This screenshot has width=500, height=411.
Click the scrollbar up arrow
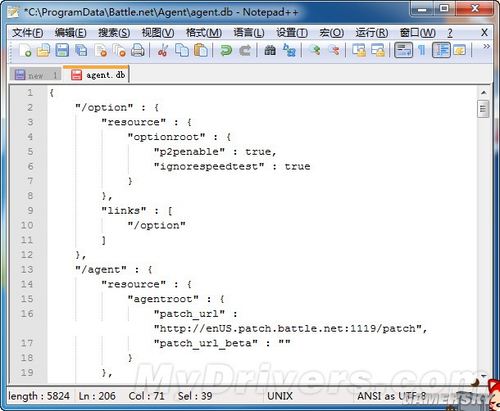click(x=483, y=93)
